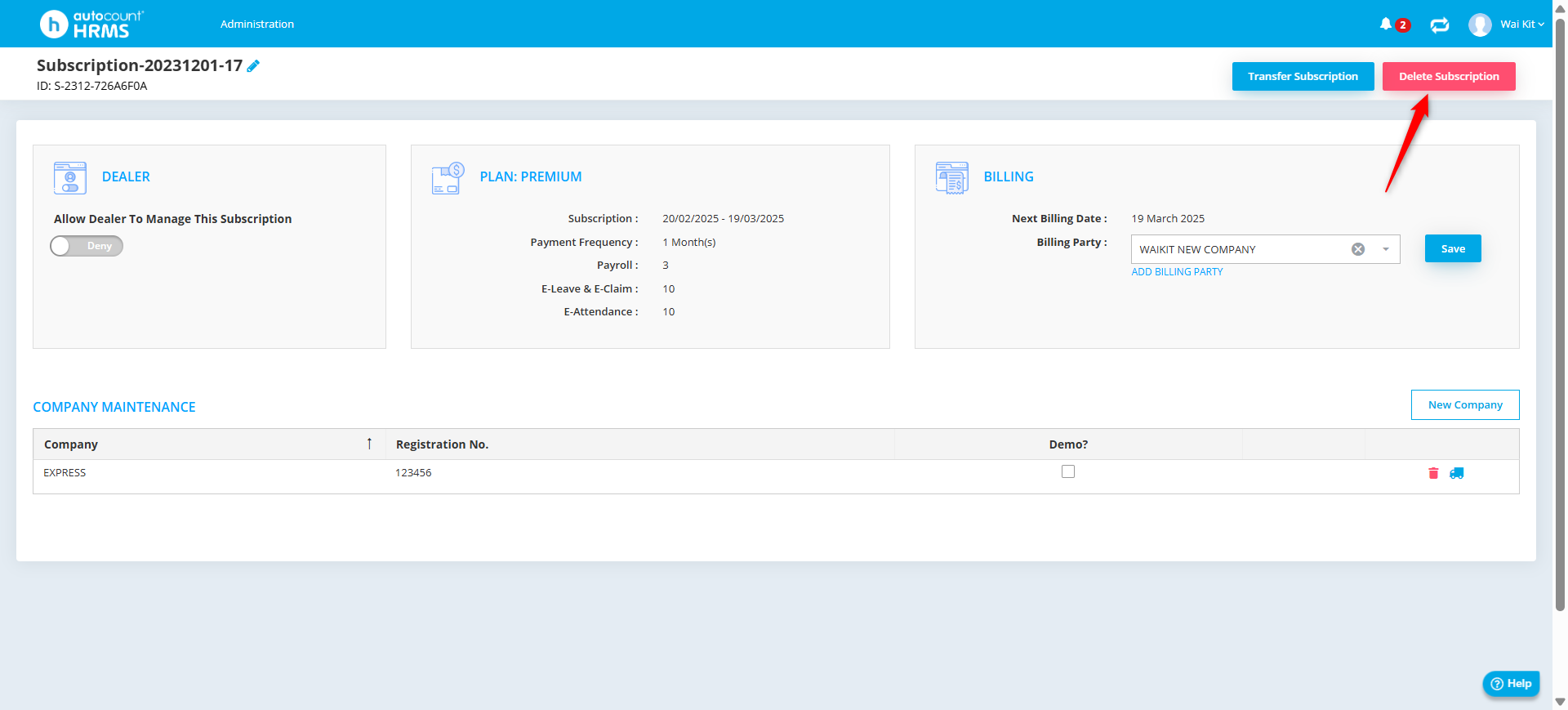This screenshot has width=1568, height=710.
Task: Click the Delete Subscription button
Action: pyautogui.click(x=1449, y=76)
